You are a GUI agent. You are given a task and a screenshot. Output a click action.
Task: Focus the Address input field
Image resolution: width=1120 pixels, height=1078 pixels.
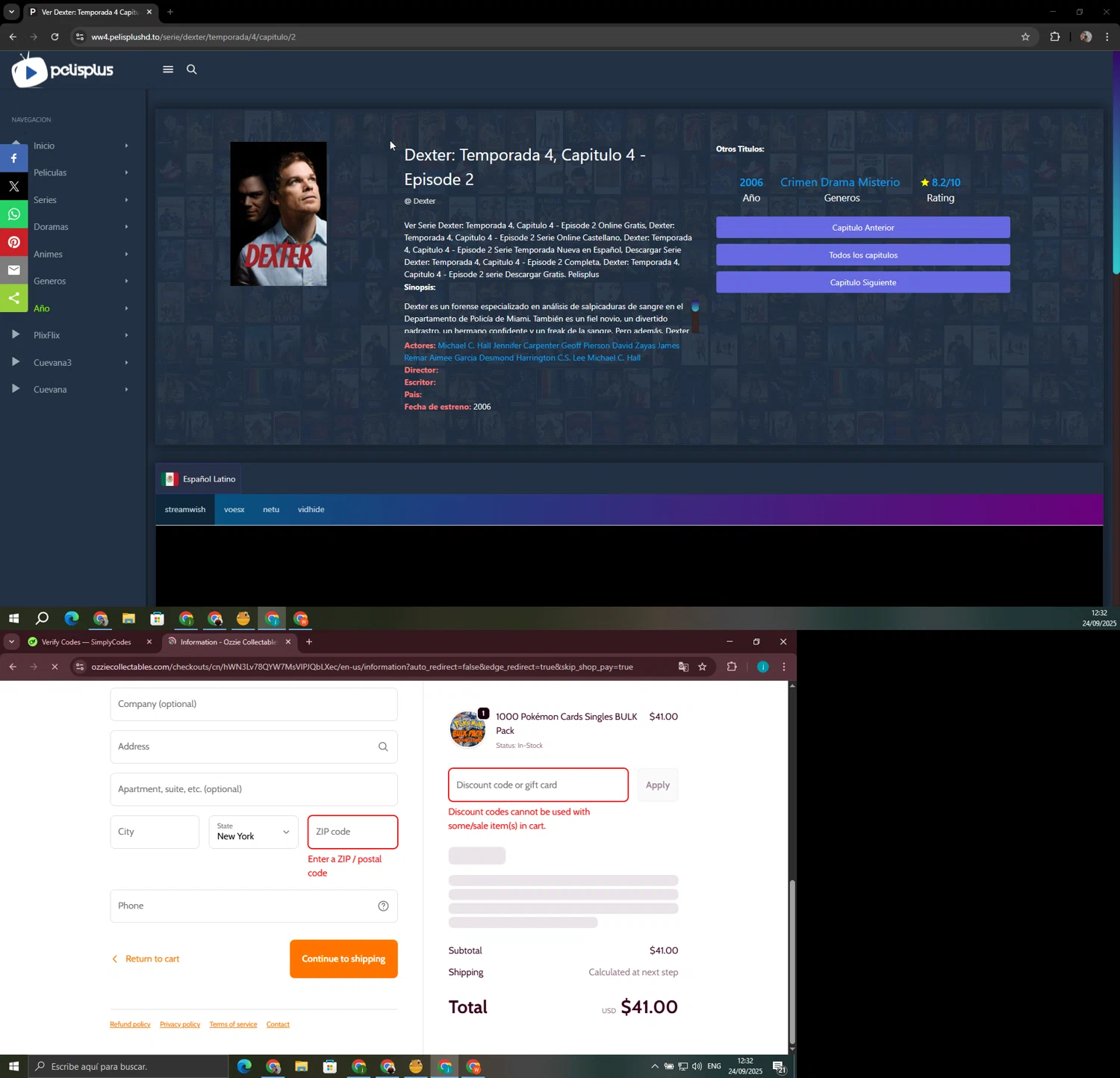(254, 747)
